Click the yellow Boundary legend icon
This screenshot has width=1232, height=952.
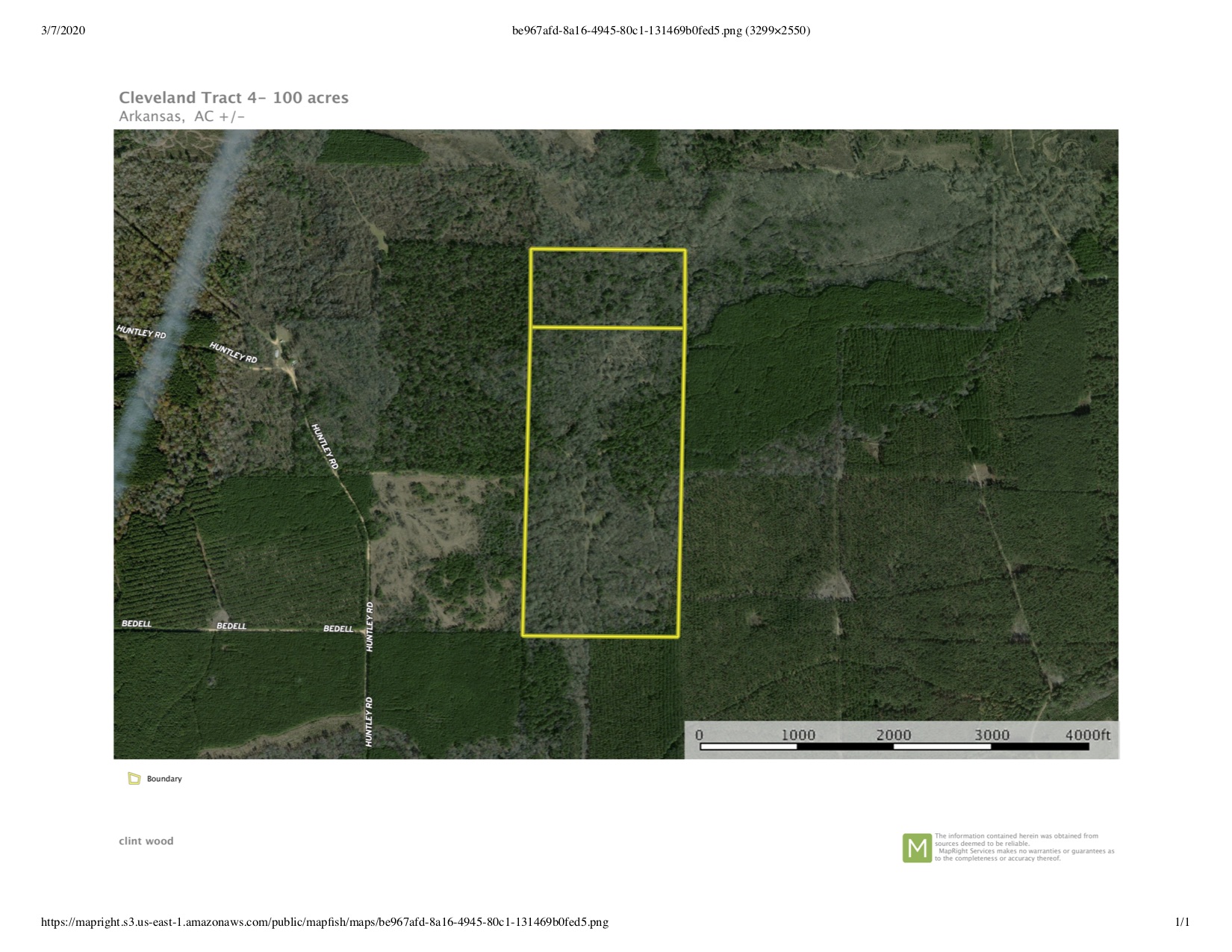pyautogui.click(x=134, y=779)
